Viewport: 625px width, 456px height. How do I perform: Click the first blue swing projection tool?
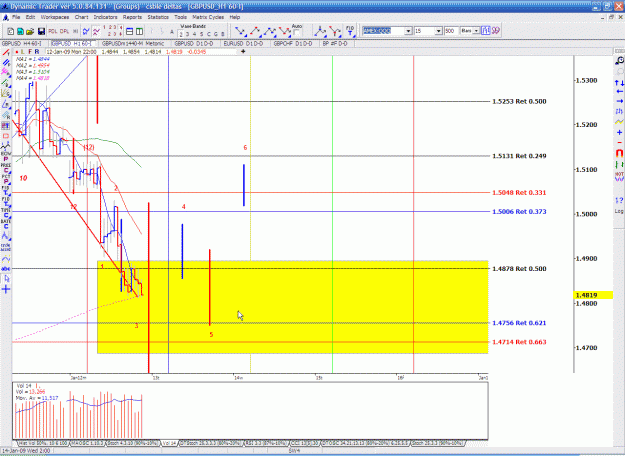tap(240, 31)
